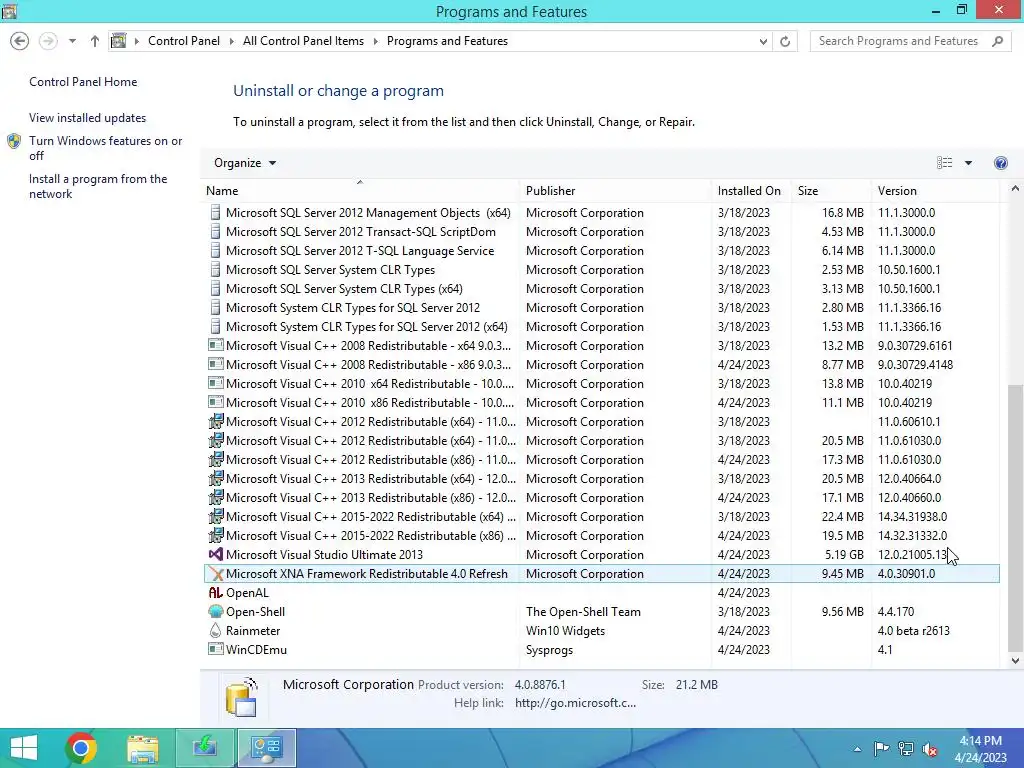1024x768 pixels.
Task: Select Microsoft SQL Server 2012 Management Objects (x64) icon
Action: tap(216, 213)
